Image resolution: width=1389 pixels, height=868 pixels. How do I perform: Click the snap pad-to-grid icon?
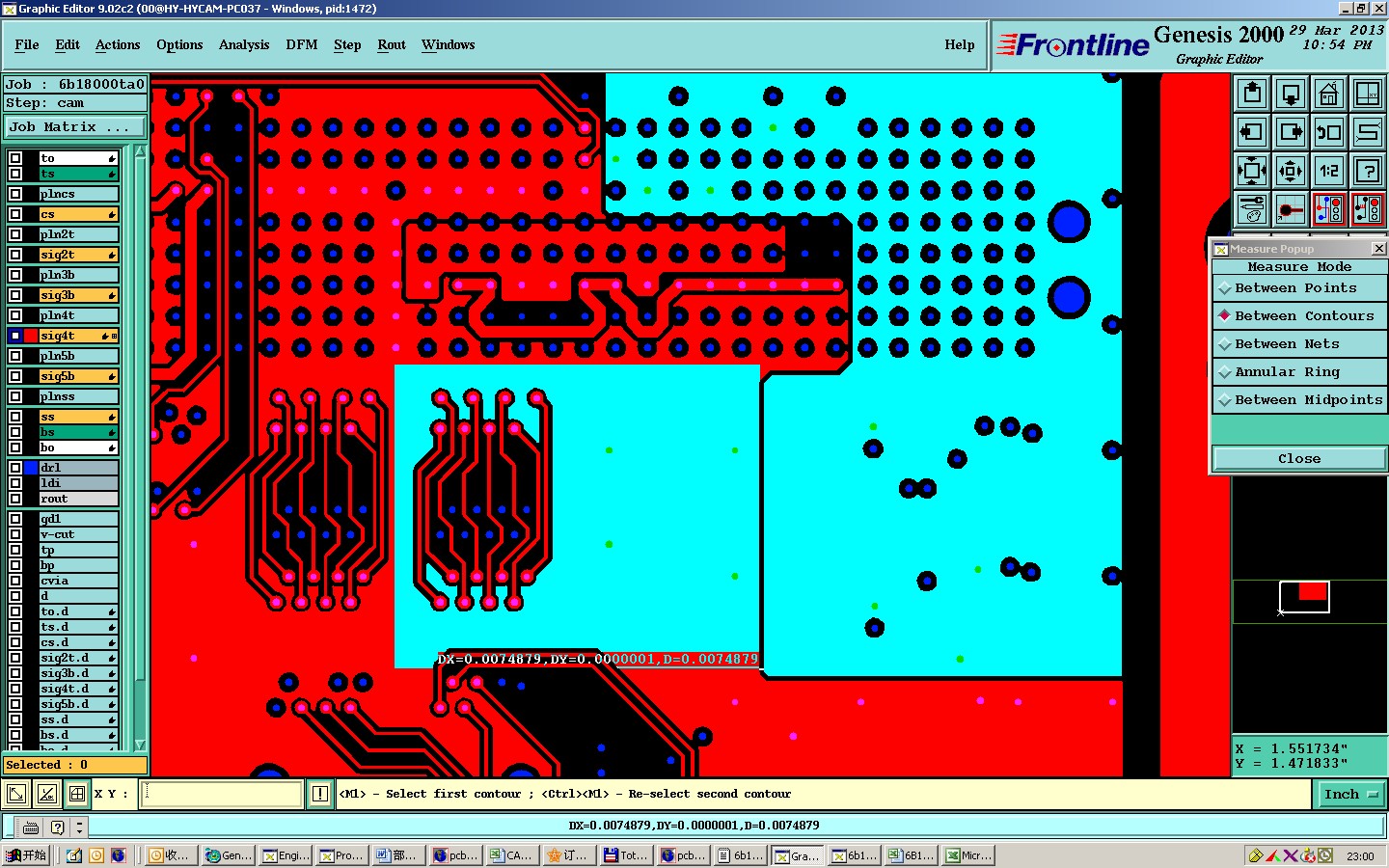[1291, 209]
